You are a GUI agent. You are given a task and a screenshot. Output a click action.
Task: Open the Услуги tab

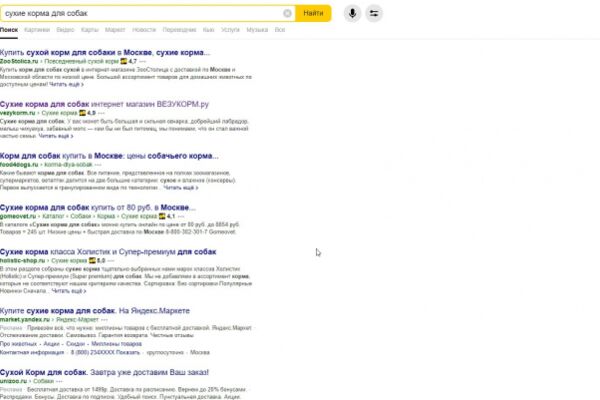click(230, 30)
